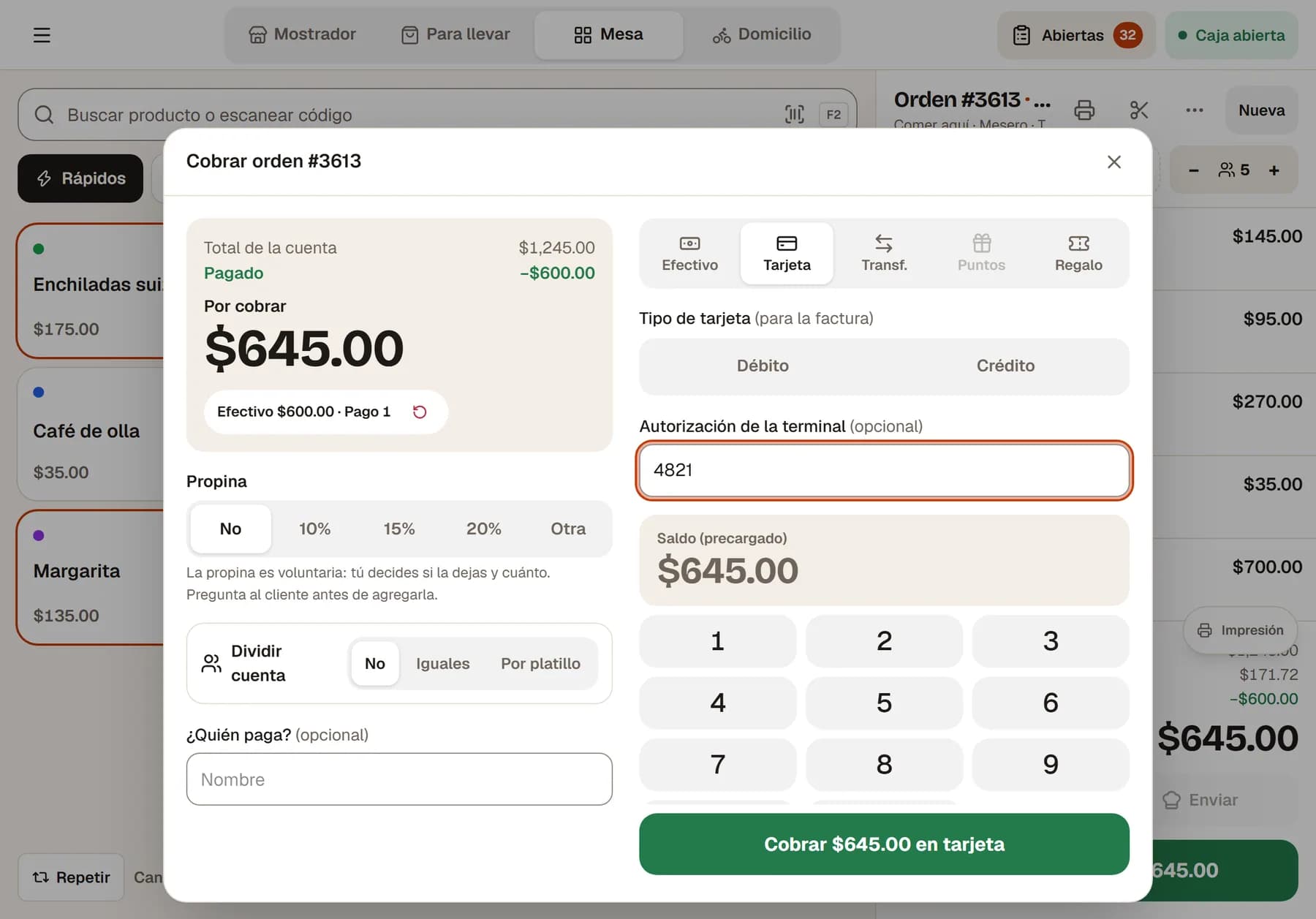Select the Efectivo payment method
Image resolution: width=1316 pixels, height=919 pixels.
(689, 253)
